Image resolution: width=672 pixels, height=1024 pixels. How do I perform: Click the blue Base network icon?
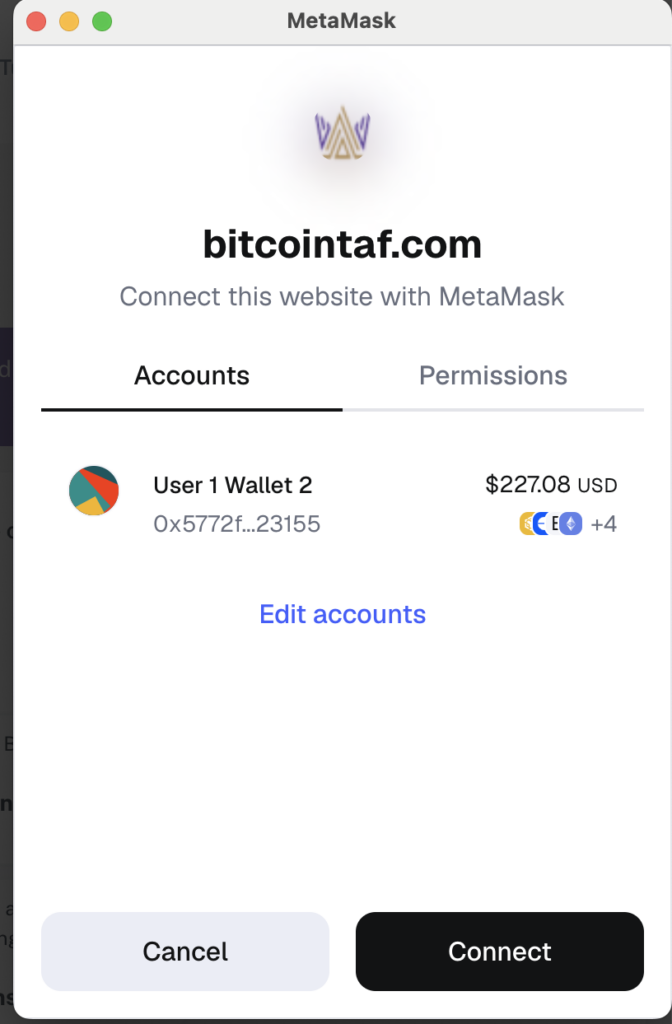point(540,524)
